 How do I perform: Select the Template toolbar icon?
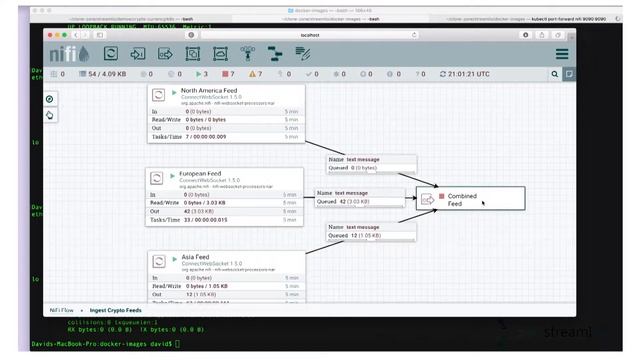pyautogui.click(x=275, y=54)
